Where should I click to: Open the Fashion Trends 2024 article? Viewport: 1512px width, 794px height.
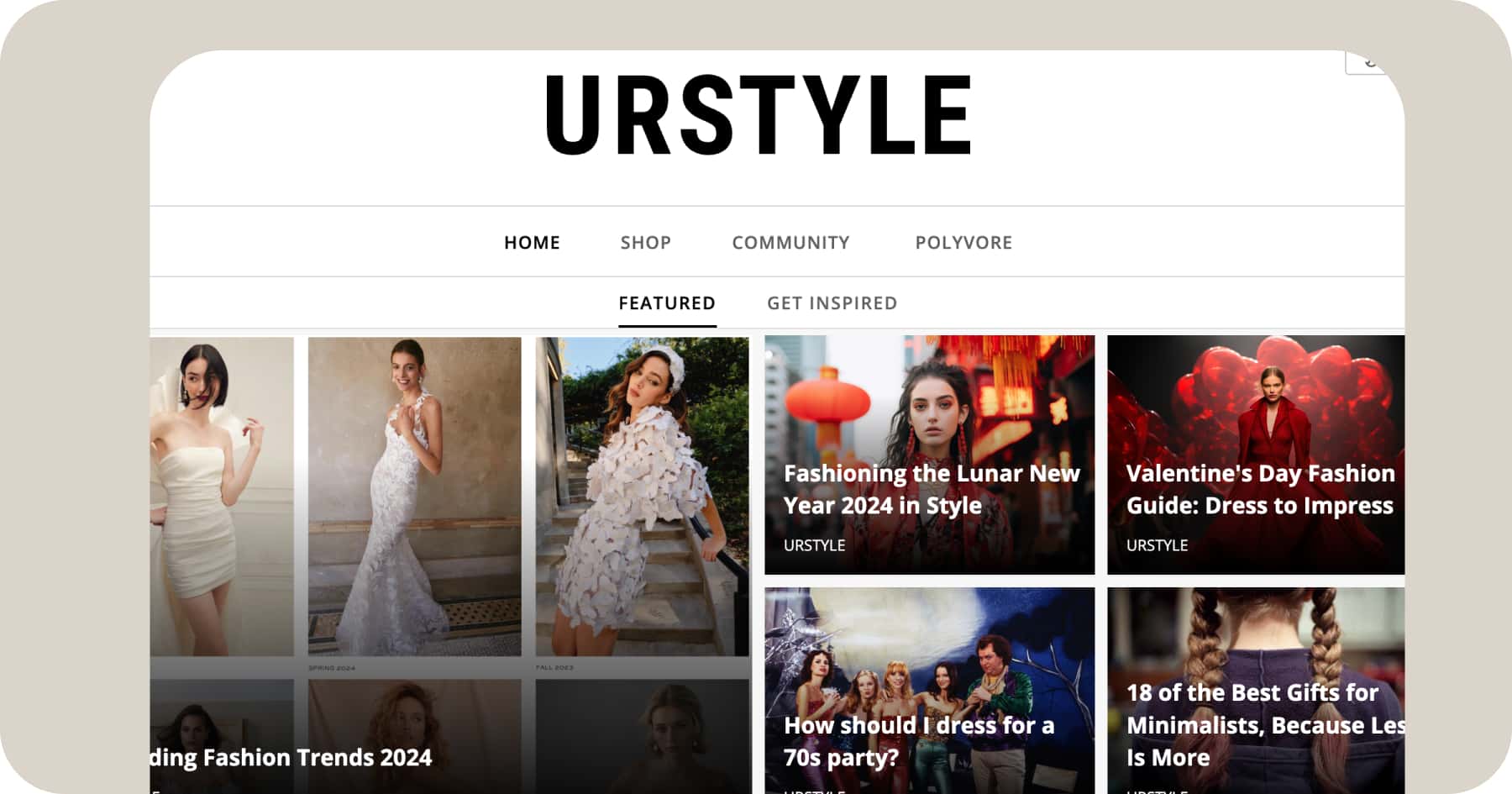291,758
